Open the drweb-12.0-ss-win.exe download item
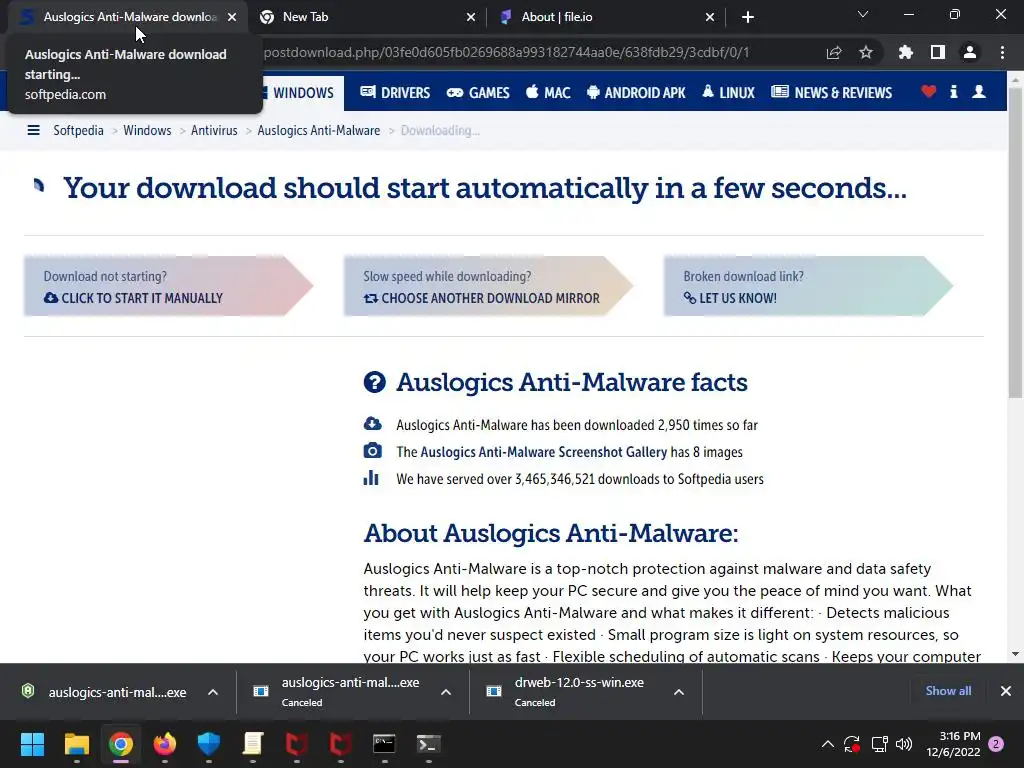 pos(579,692)
